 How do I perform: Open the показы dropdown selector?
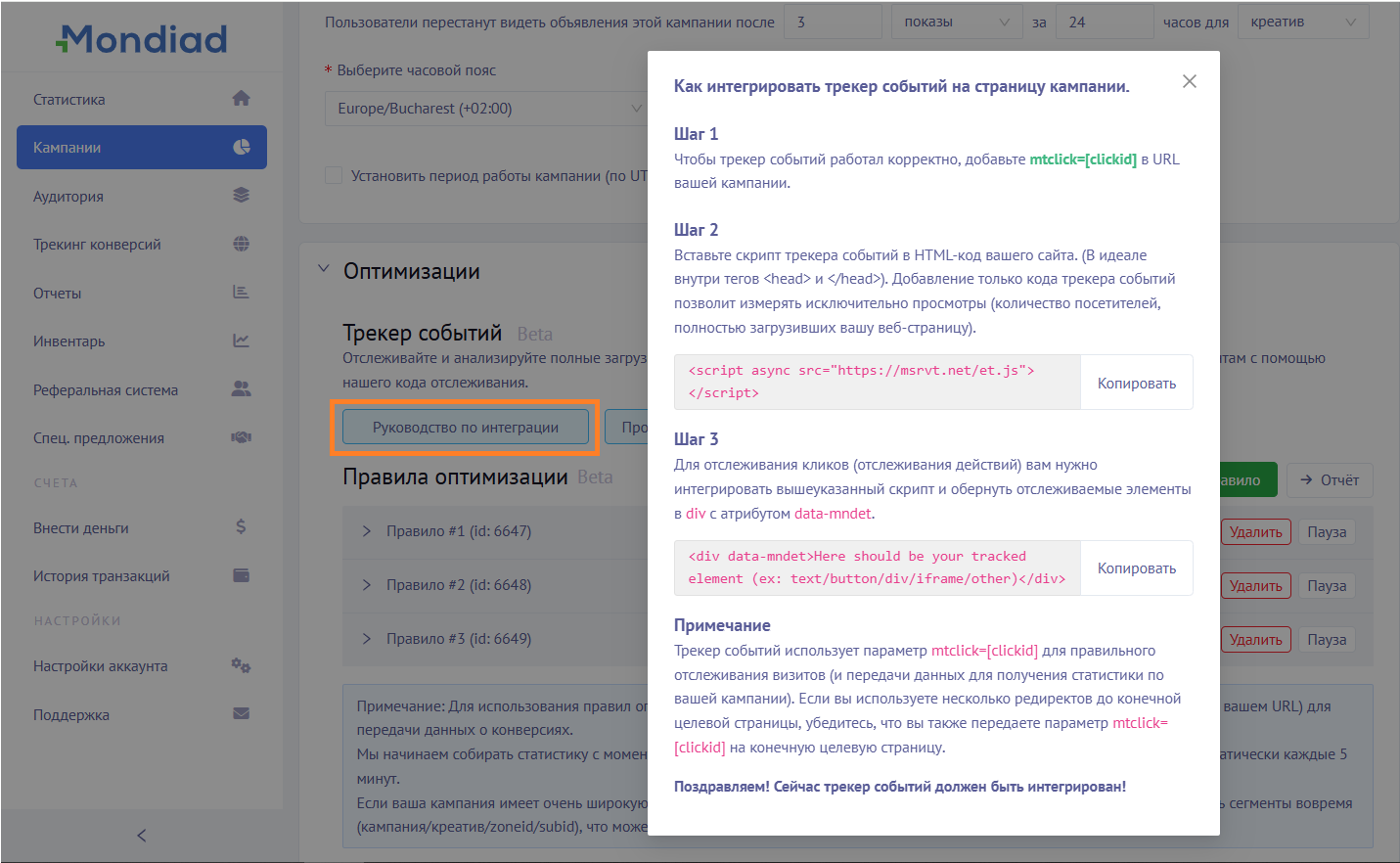(x=956, y=22)
